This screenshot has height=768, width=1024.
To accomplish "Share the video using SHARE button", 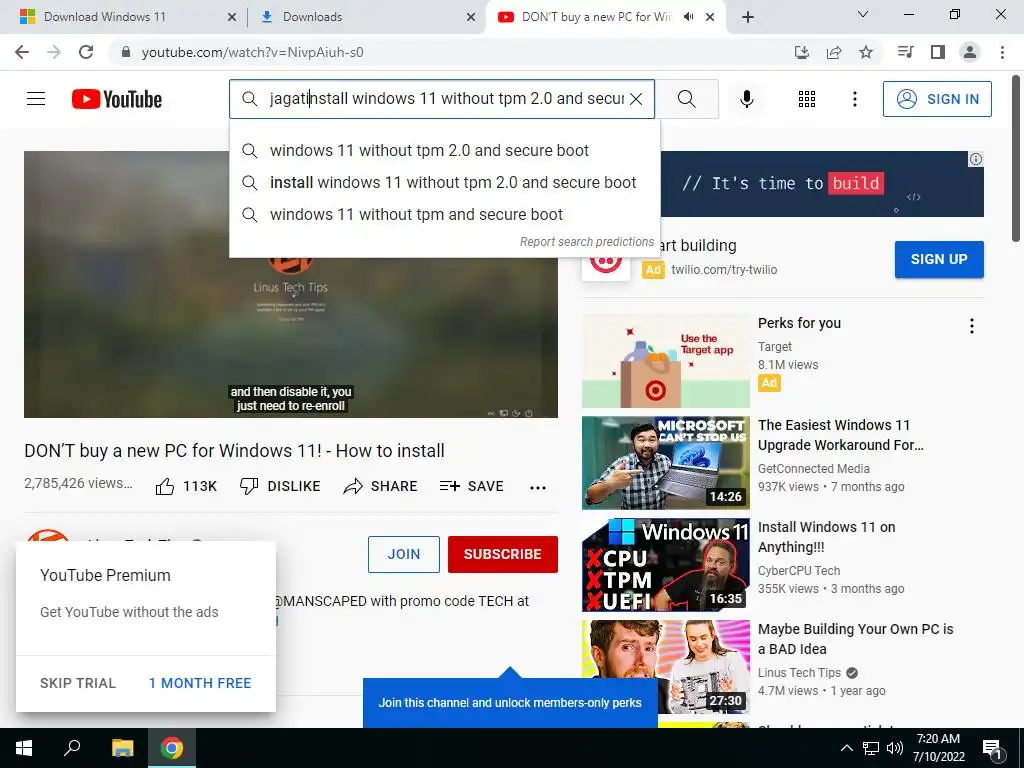I will pos(380,486).
